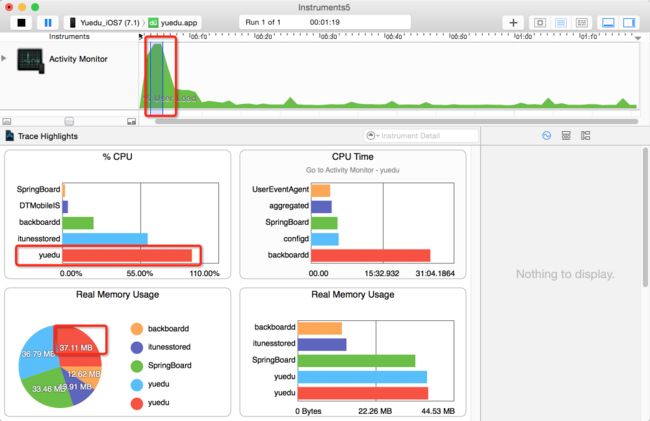Show the record settings inspector icon
Viewport: 650px width, 421px height.
click(546, 135)
